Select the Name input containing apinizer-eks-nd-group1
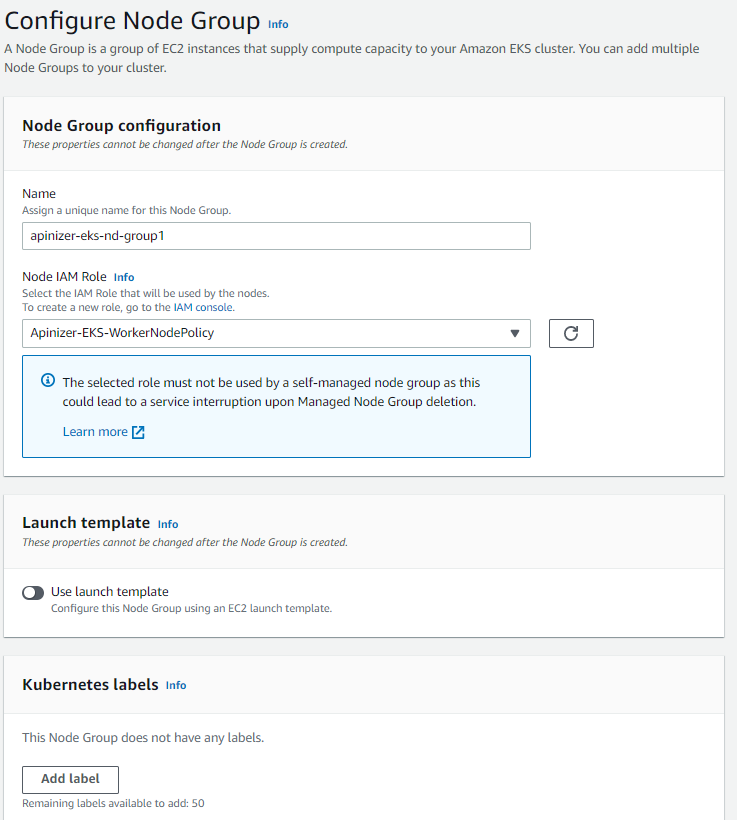 [x=277, y=235]
